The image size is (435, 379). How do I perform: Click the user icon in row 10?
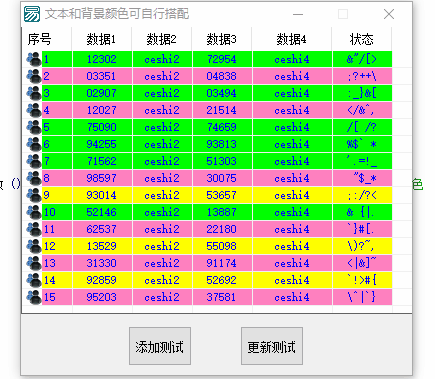pyautogui.click(x=34, y=212)
